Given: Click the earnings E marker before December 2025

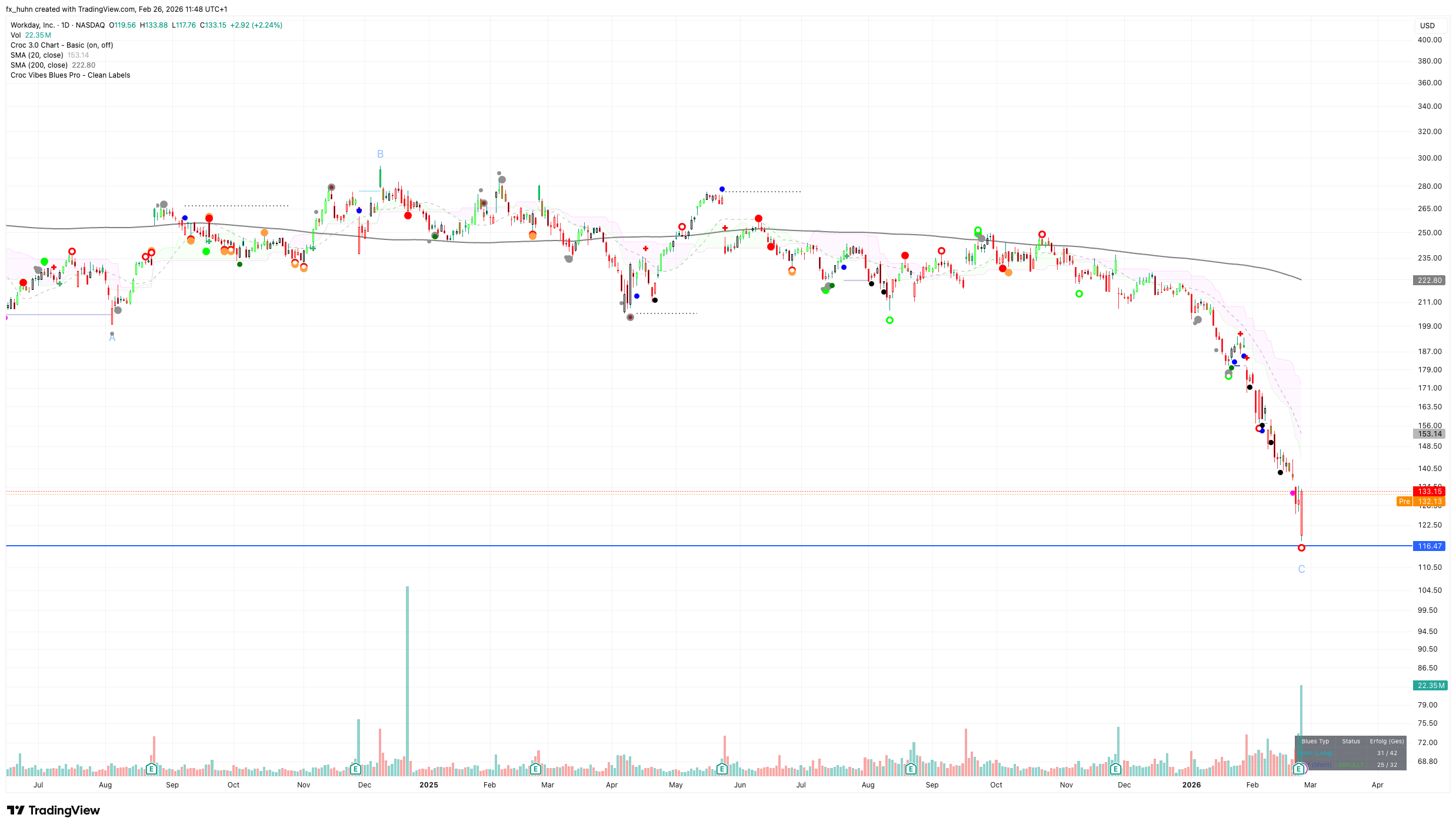Looking at the screenshot, I should click(x=1115, y=769).
